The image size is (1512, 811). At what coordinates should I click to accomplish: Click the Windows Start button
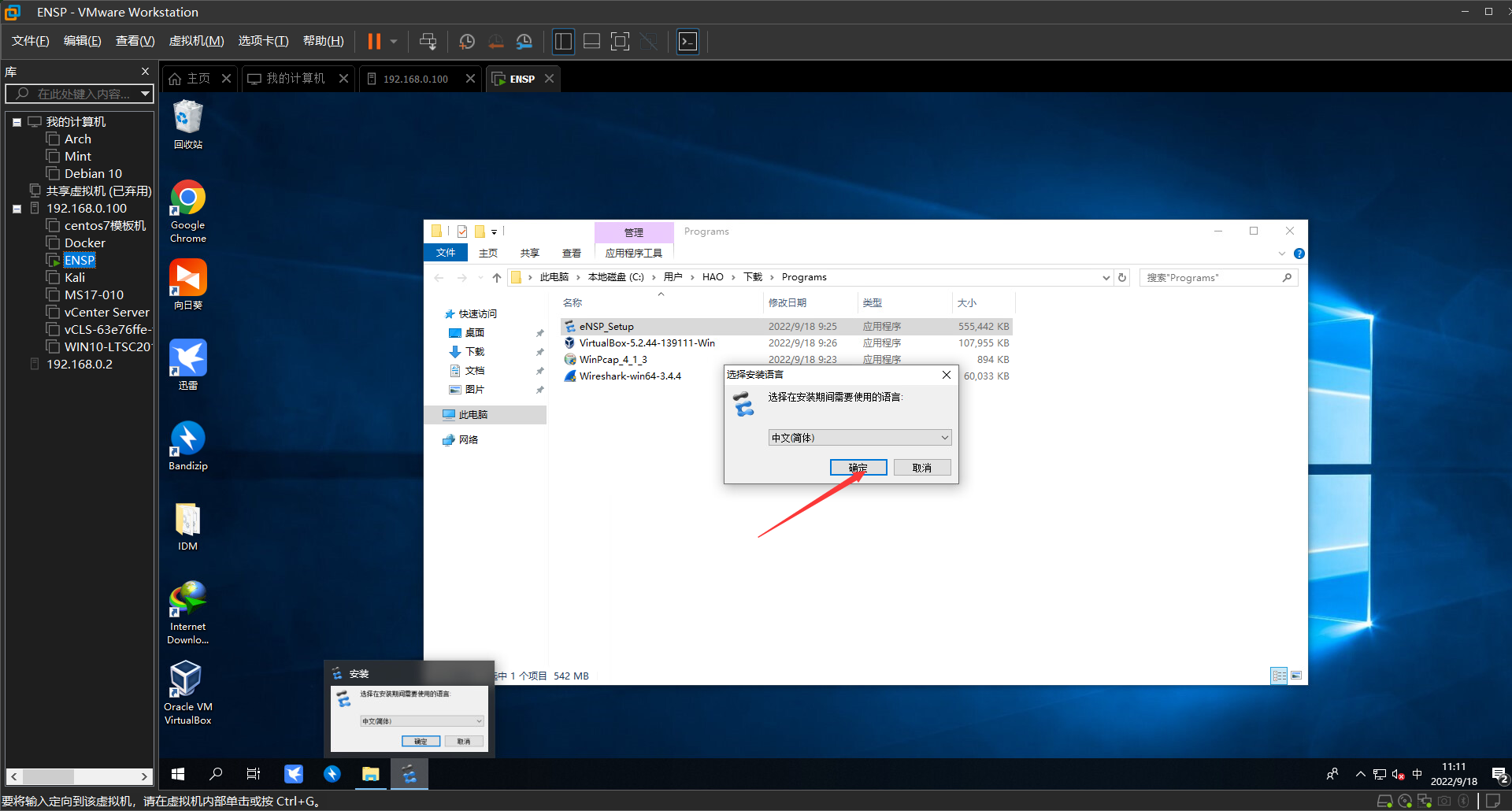178,774
